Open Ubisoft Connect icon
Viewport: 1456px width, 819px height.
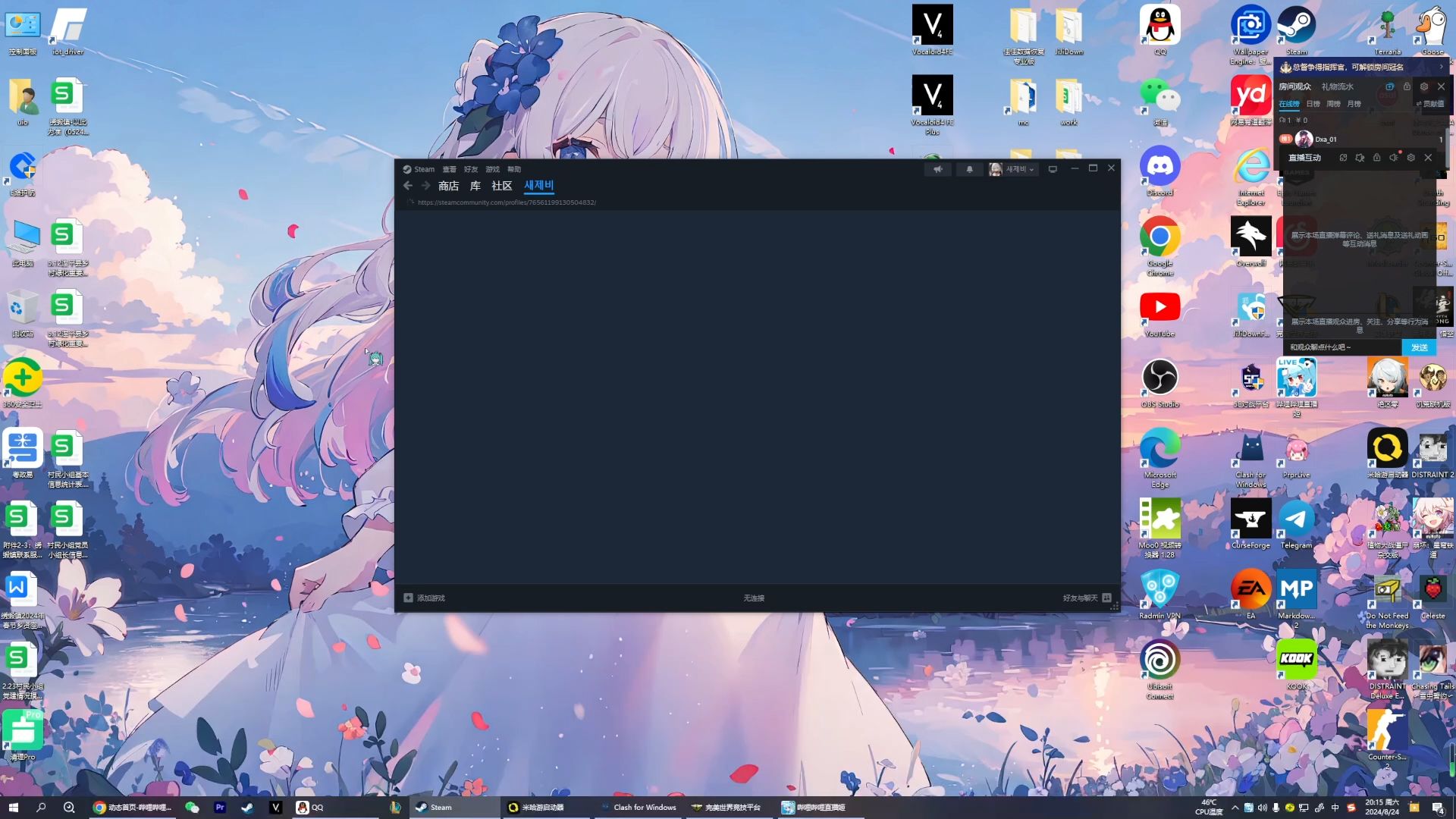[x=1159, y=661]
